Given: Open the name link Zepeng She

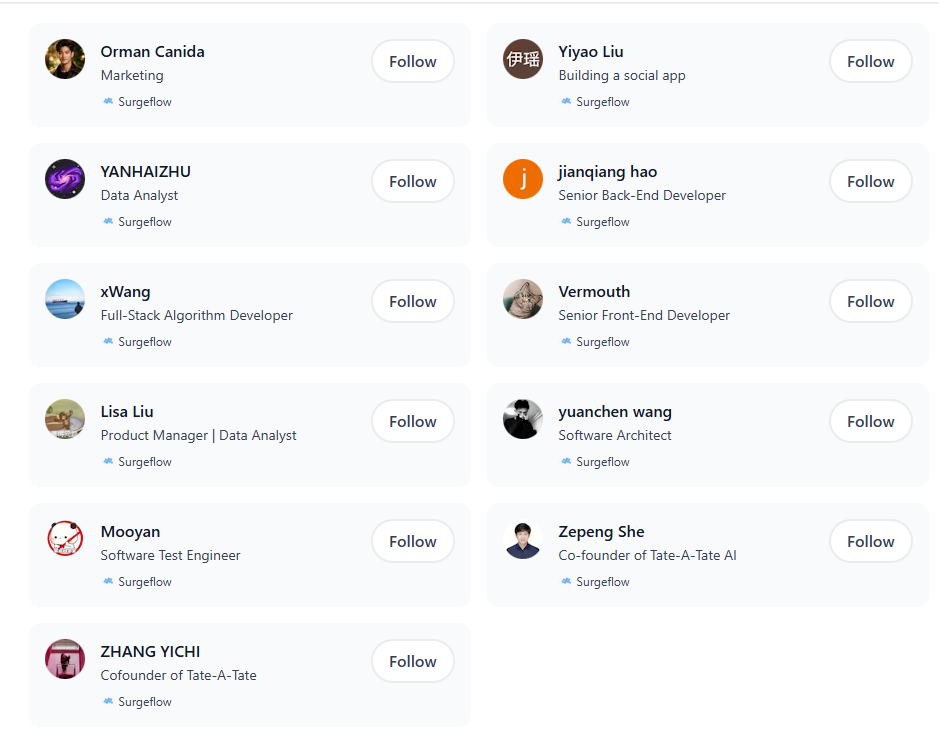Looking at the screenshot, I should point(601,532).
